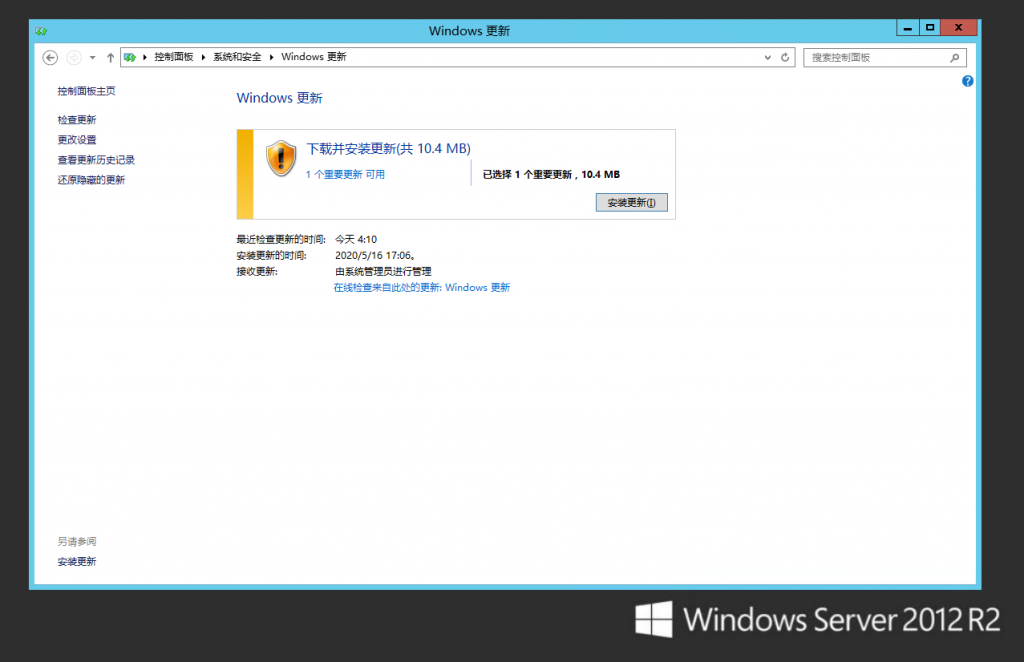View 查看更新历史记录 in the sidebar
Image resolution: width=1024 pixels, height=662 pixels.
click(96, 160)
